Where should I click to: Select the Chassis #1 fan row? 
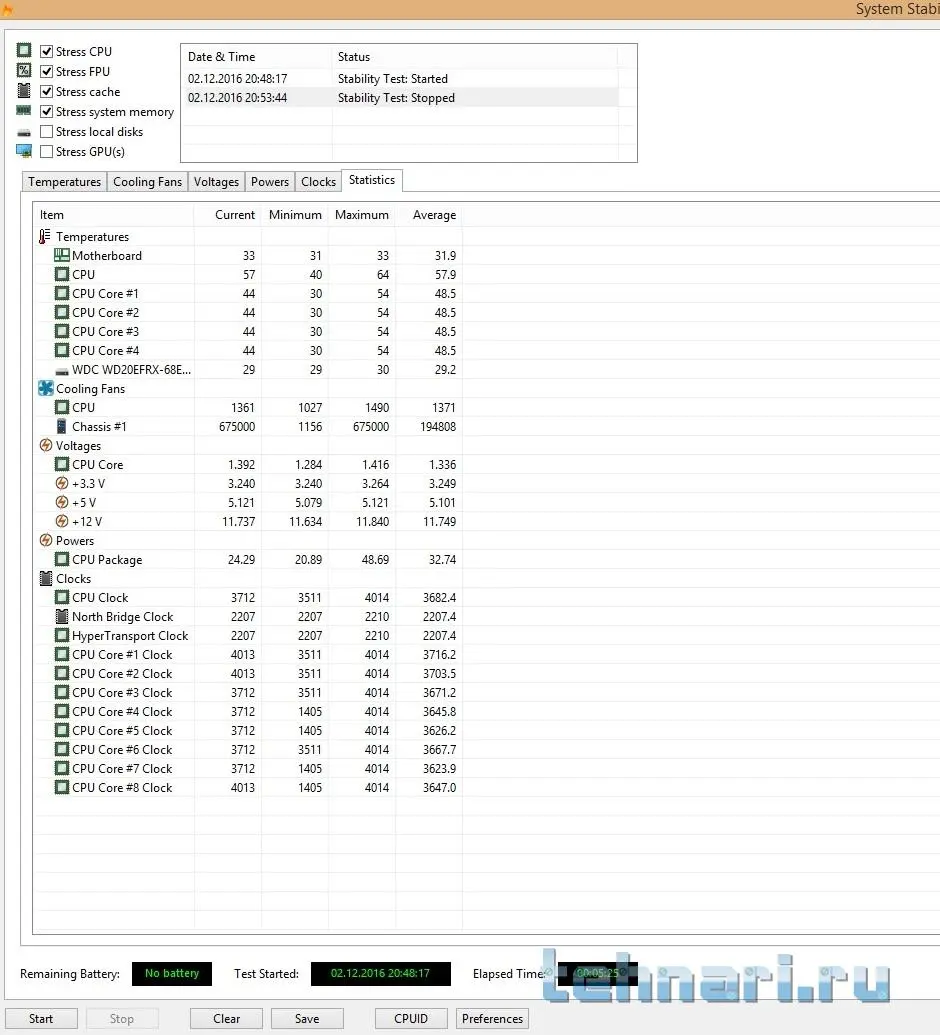[248, 426]
